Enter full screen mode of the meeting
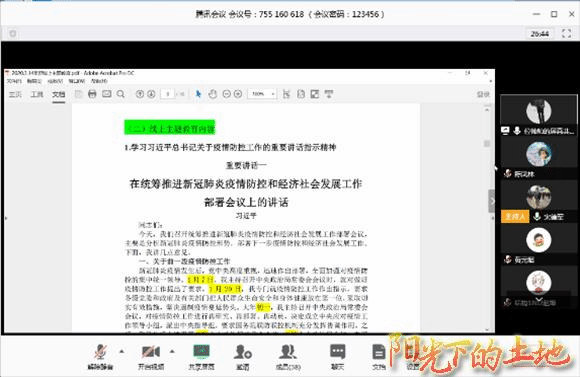The height and width of the screenshot is (377, 580). 566,34
